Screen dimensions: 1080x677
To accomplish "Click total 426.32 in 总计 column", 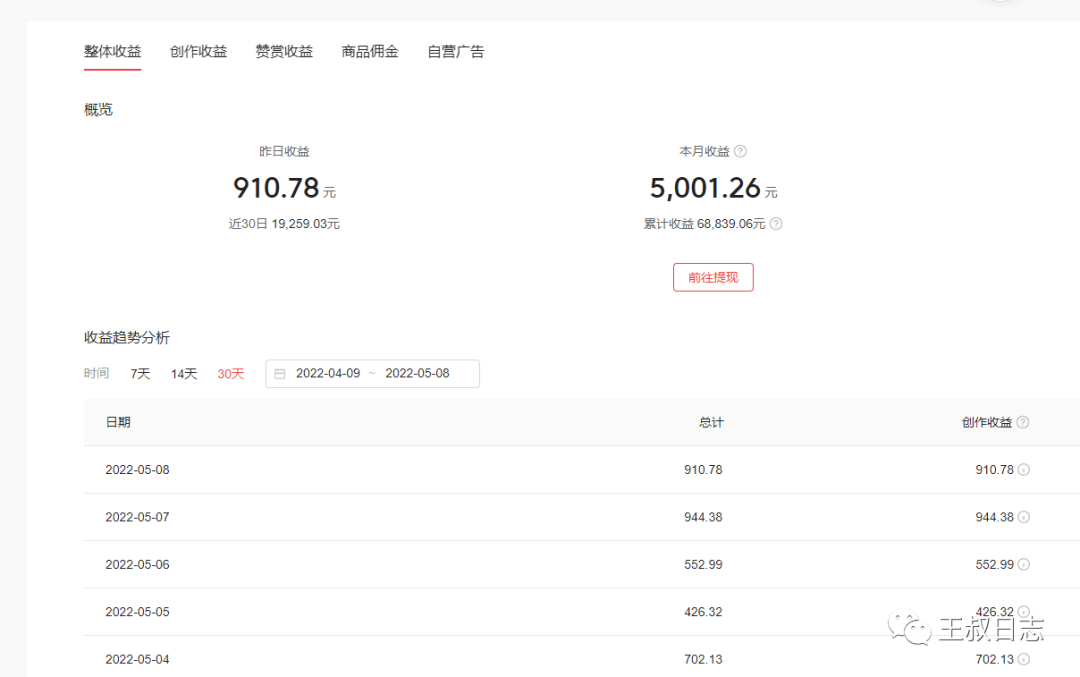I will coord(703,612).
